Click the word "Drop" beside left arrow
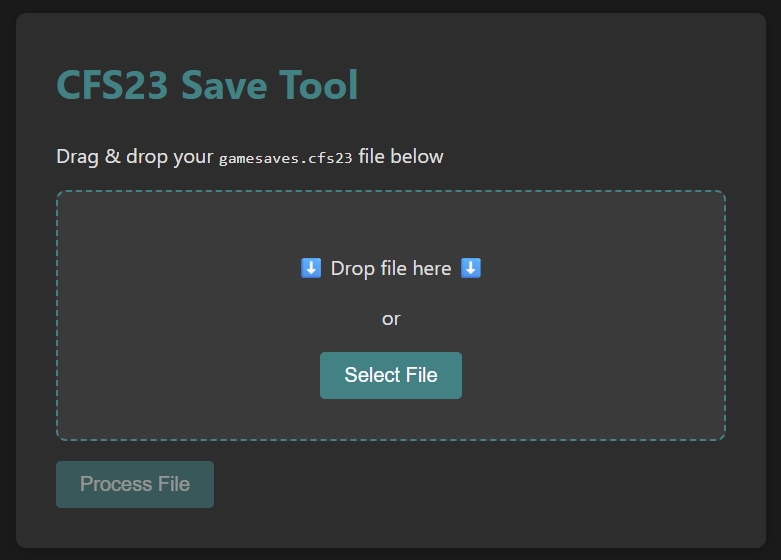The height and width of the screenshot is (560, 781). (x=353, y=269)
